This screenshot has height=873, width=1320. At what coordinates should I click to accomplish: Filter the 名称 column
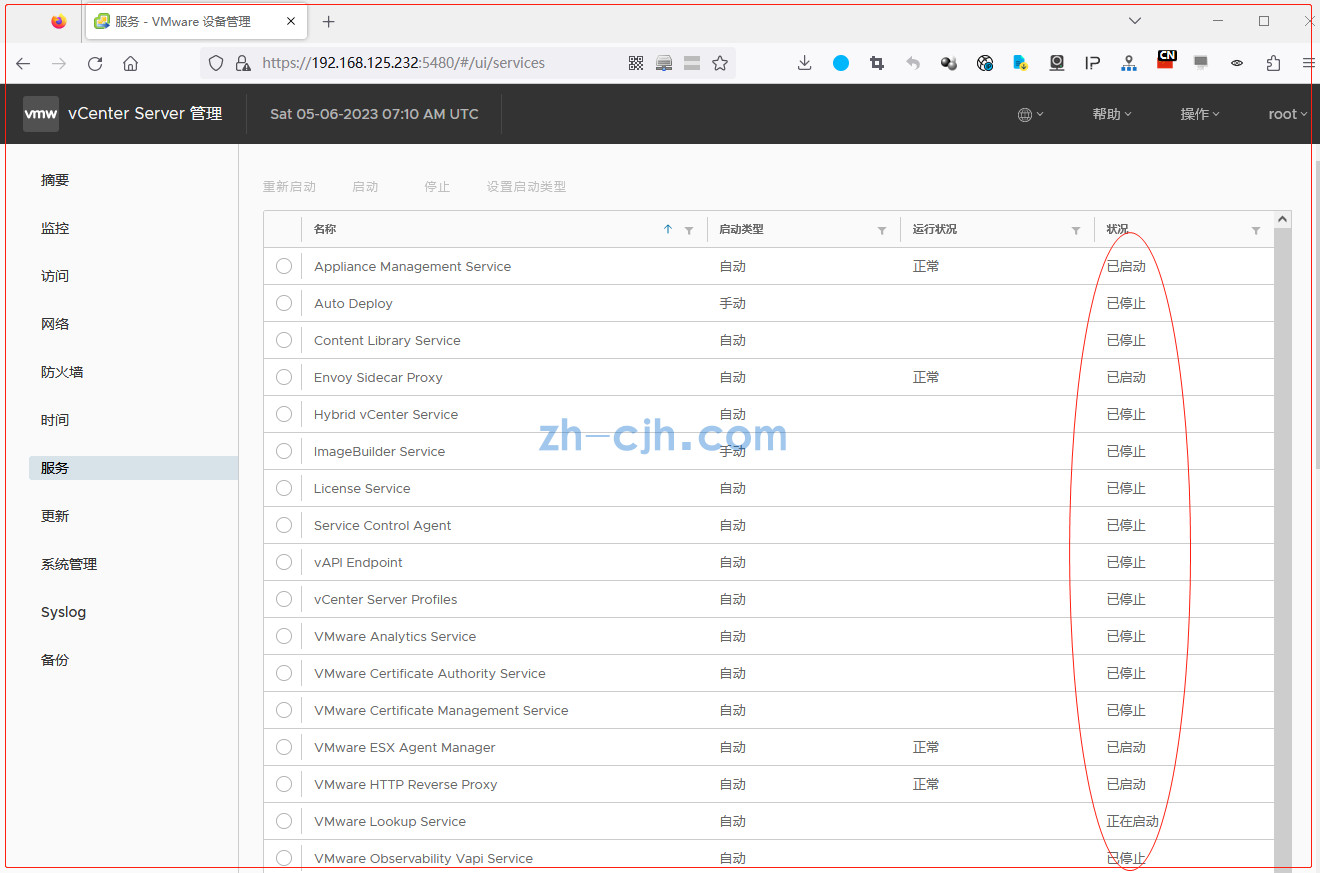689,230
